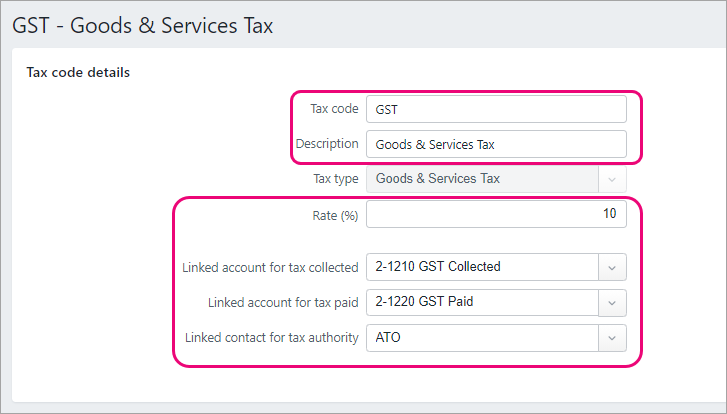727x414 pixels.
Task: Click the Description label
Action: [327, 144]
